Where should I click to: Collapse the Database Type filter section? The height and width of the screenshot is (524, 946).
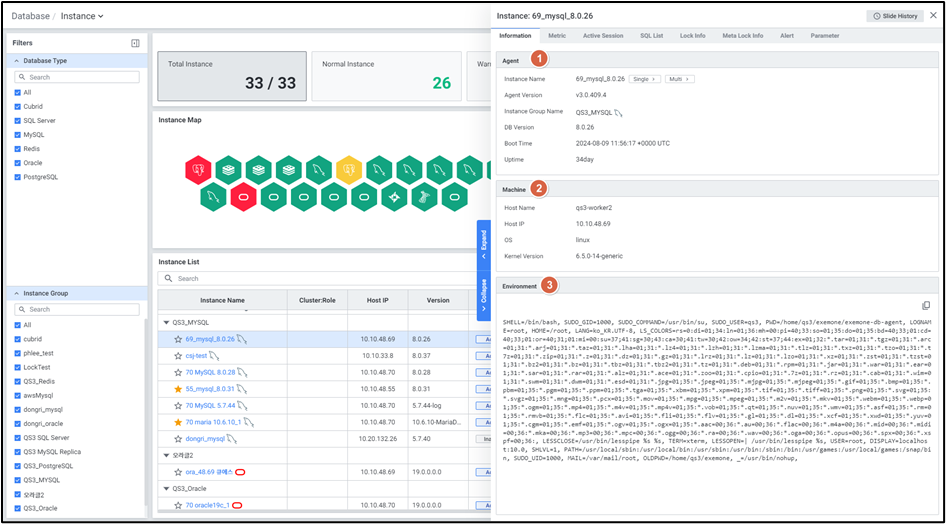pyautogui.click(x=16, y=61)
